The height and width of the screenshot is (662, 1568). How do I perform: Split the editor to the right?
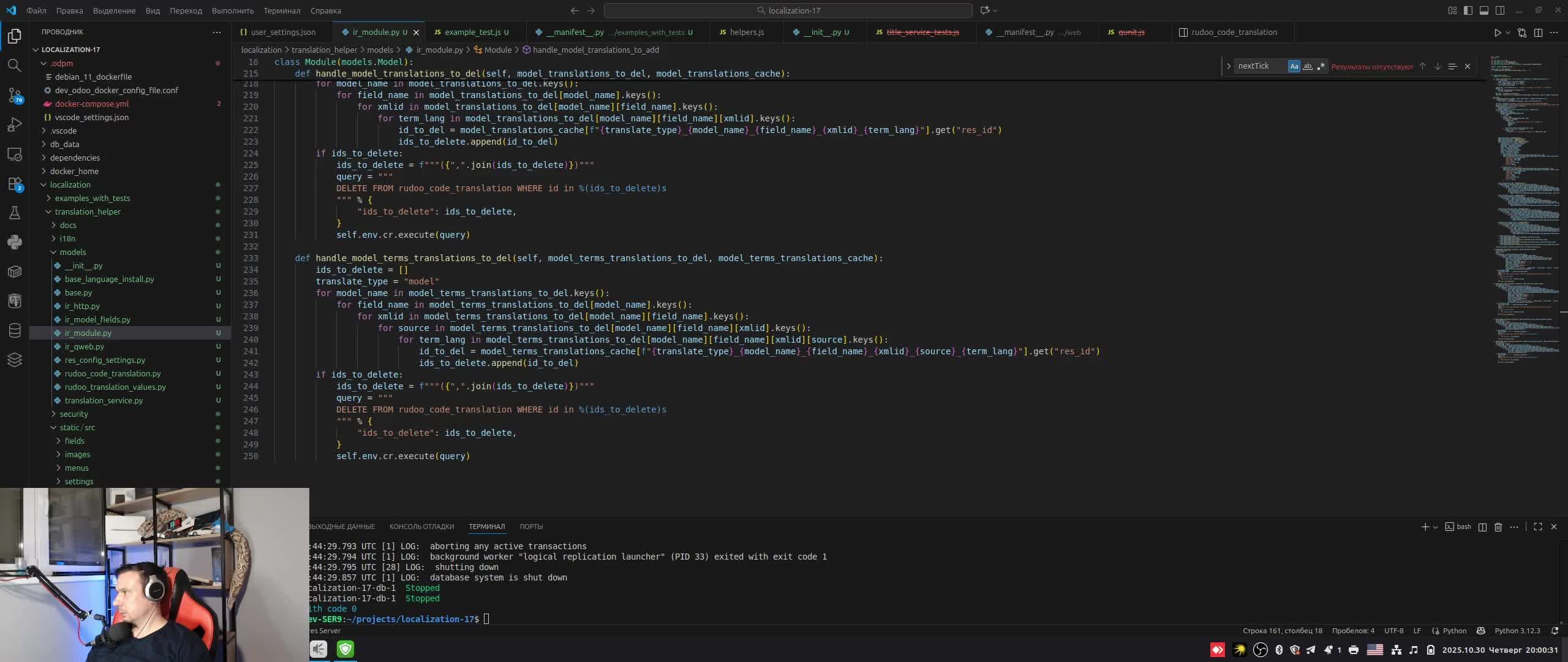[1538, 32]
